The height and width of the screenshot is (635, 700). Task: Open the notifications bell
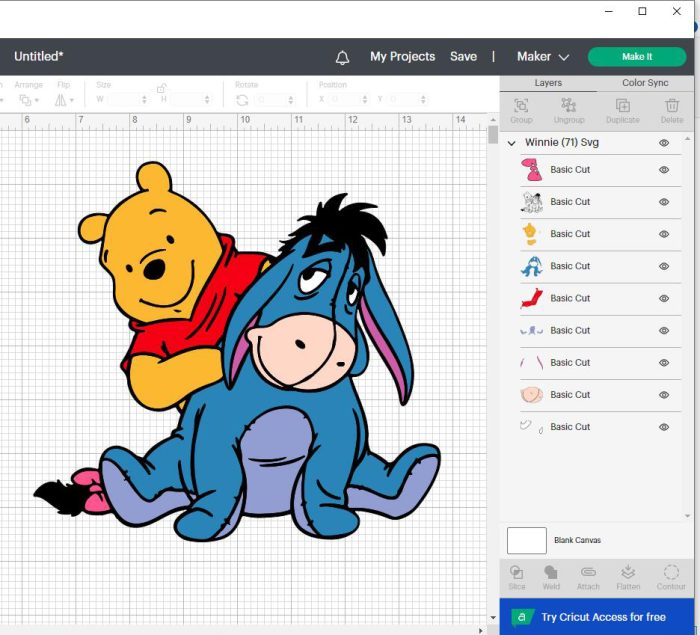[342, 57]
